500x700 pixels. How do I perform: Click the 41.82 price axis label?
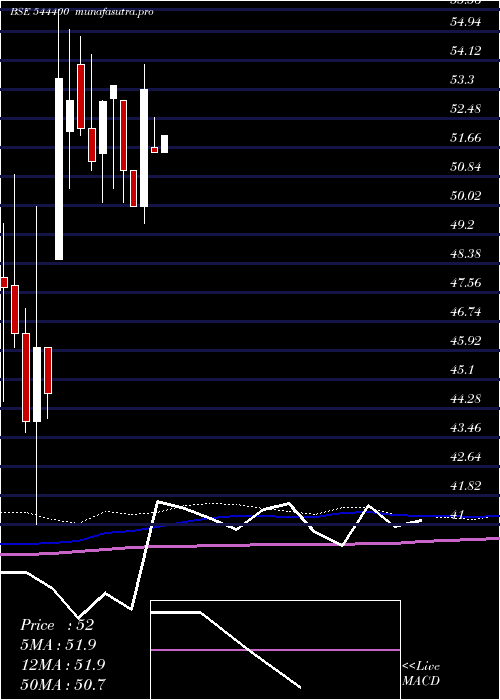coord(466,485)
